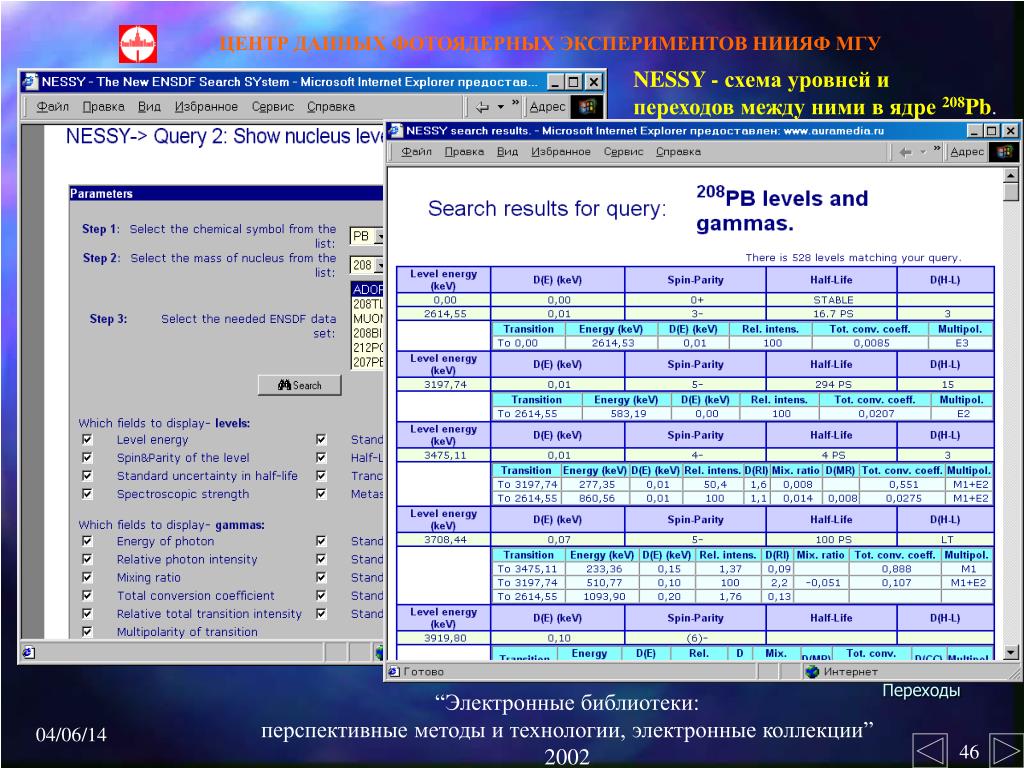1024x768 pixels.
Task: Open Back history dropdown in results window
Action: (923, 152)
